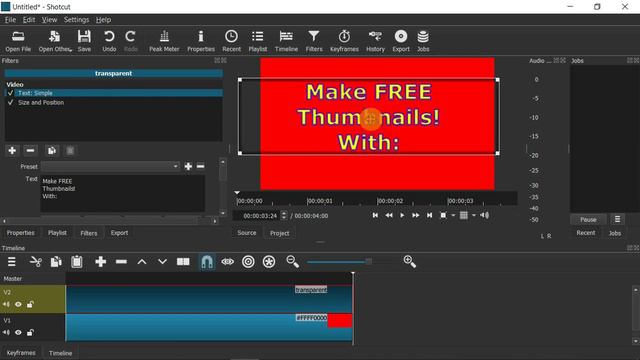
Task: Append clip to timeline track
Action: (100, 262)
